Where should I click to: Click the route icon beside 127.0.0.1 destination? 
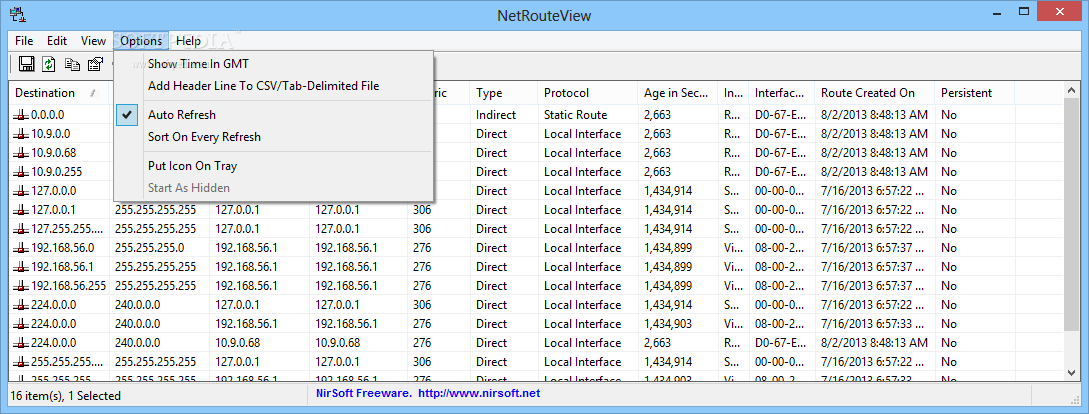(22, 210)
